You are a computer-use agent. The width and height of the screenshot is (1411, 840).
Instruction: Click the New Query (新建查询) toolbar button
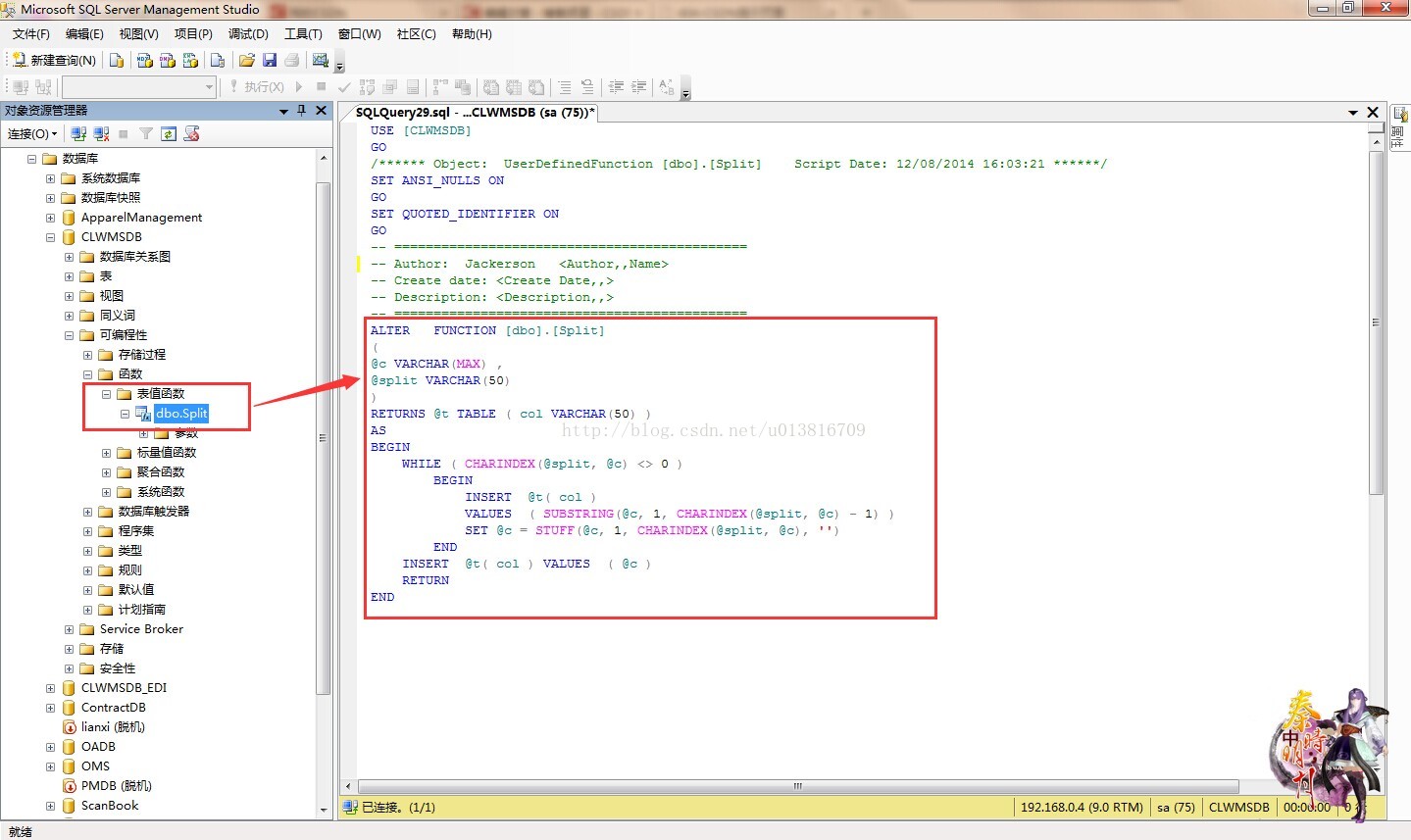[x=54, y=60]
